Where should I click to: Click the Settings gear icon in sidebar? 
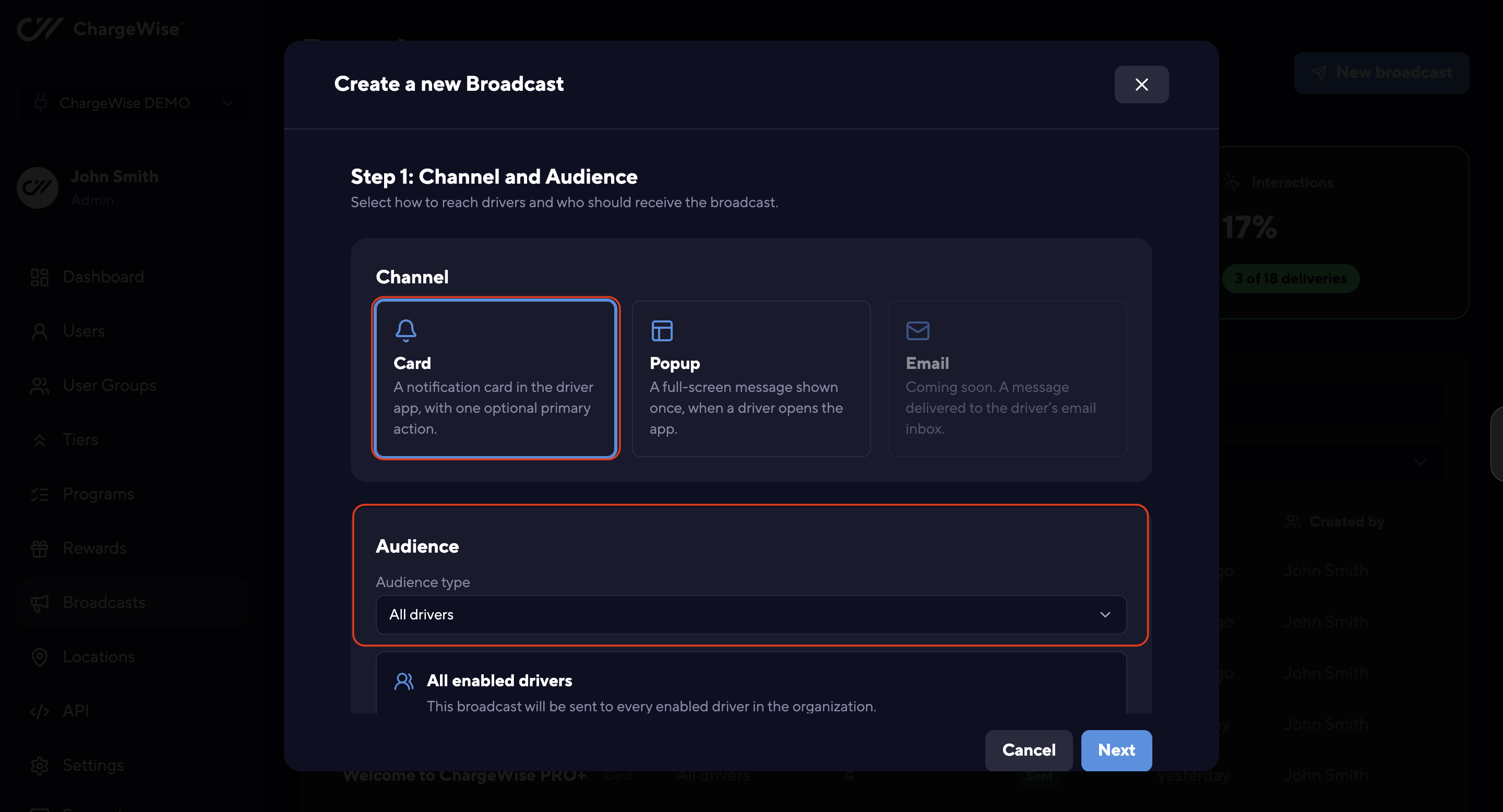pos(40,766)
